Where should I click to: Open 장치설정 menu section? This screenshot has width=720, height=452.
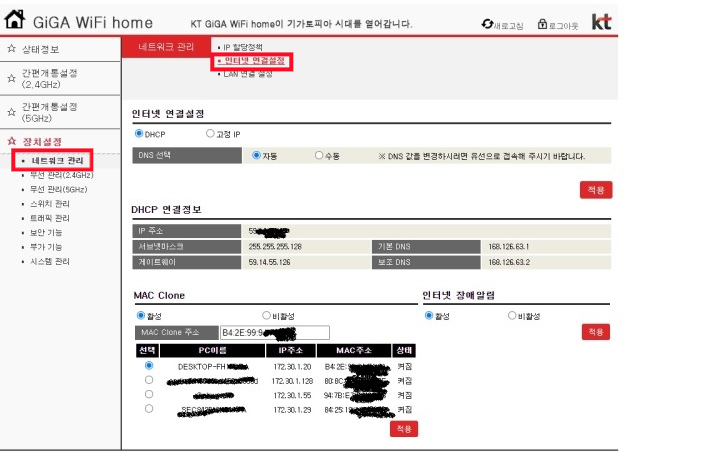pyautogui.click(x=42, y=141)
